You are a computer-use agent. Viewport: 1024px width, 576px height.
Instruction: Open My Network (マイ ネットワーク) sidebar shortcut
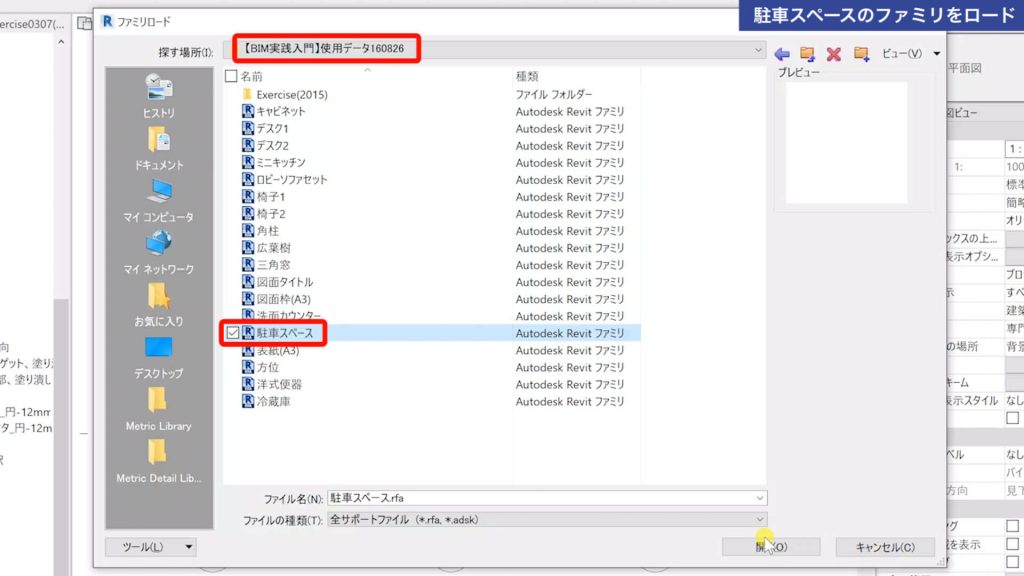158,253
